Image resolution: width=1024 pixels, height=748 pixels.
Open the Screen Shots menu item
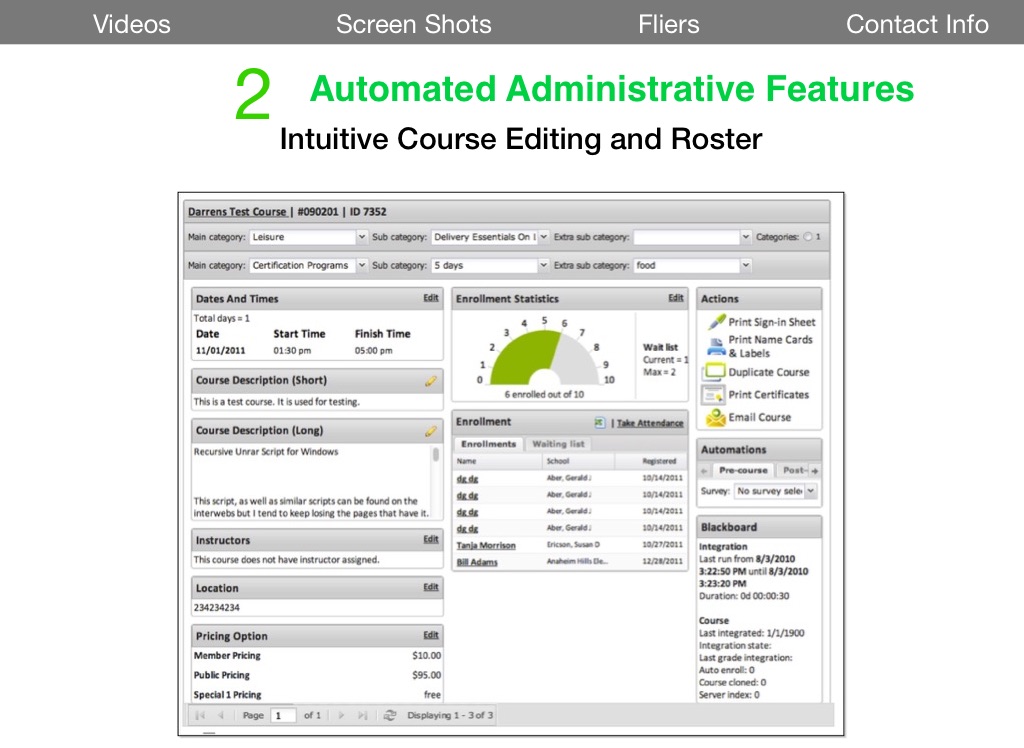tap(413, 24)
